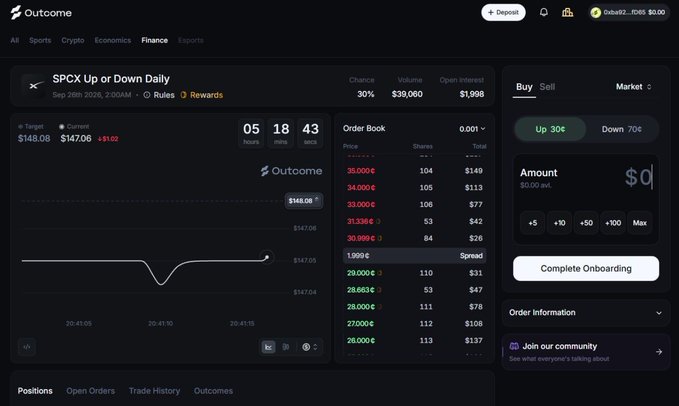The height and width of the screenshot is (406, 679).
Task: Click Complete Onboarding button
Action: (x=586, y=268)
